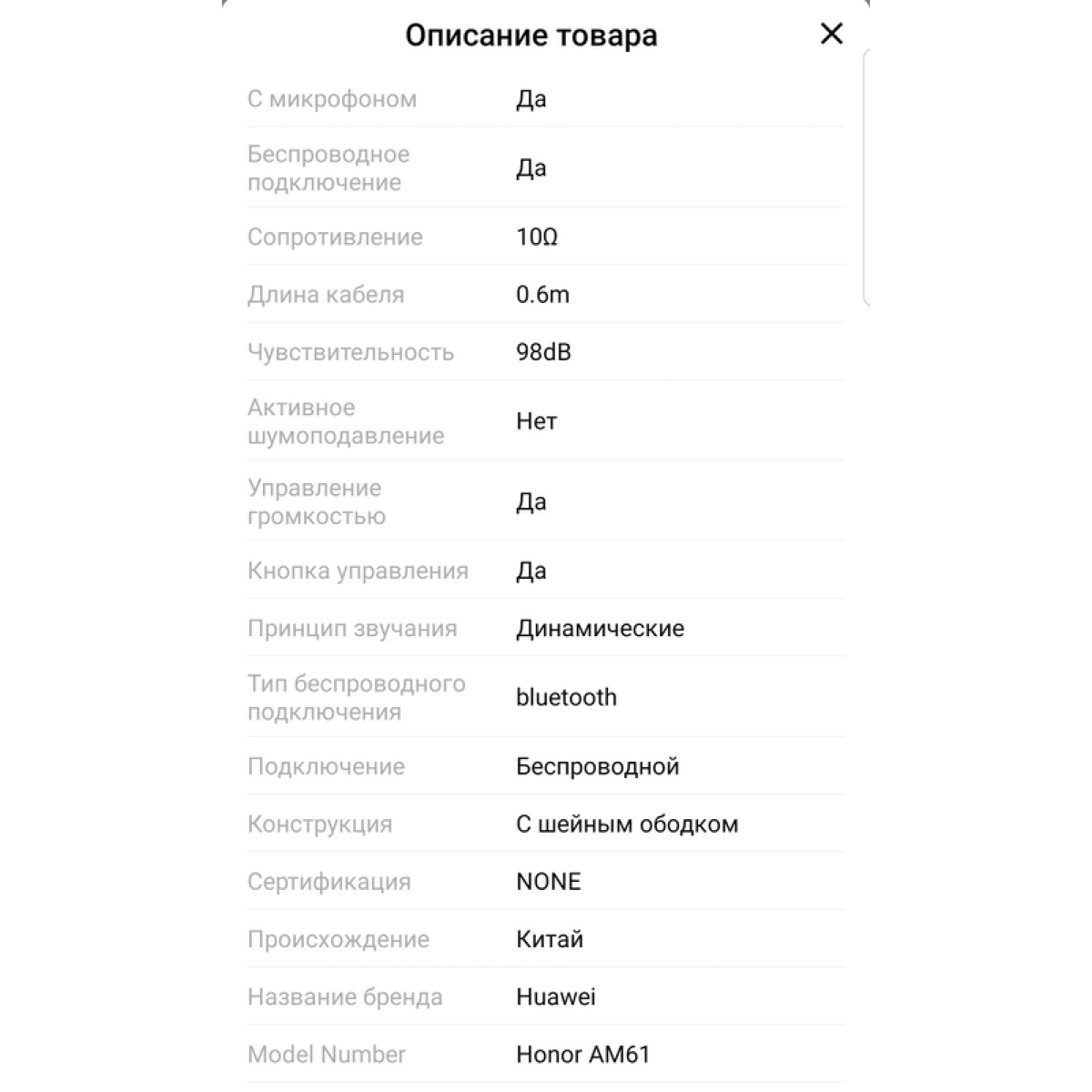Click the 'Honor AM61' model number
Screen dimensions: 1092x1092
582,1055
